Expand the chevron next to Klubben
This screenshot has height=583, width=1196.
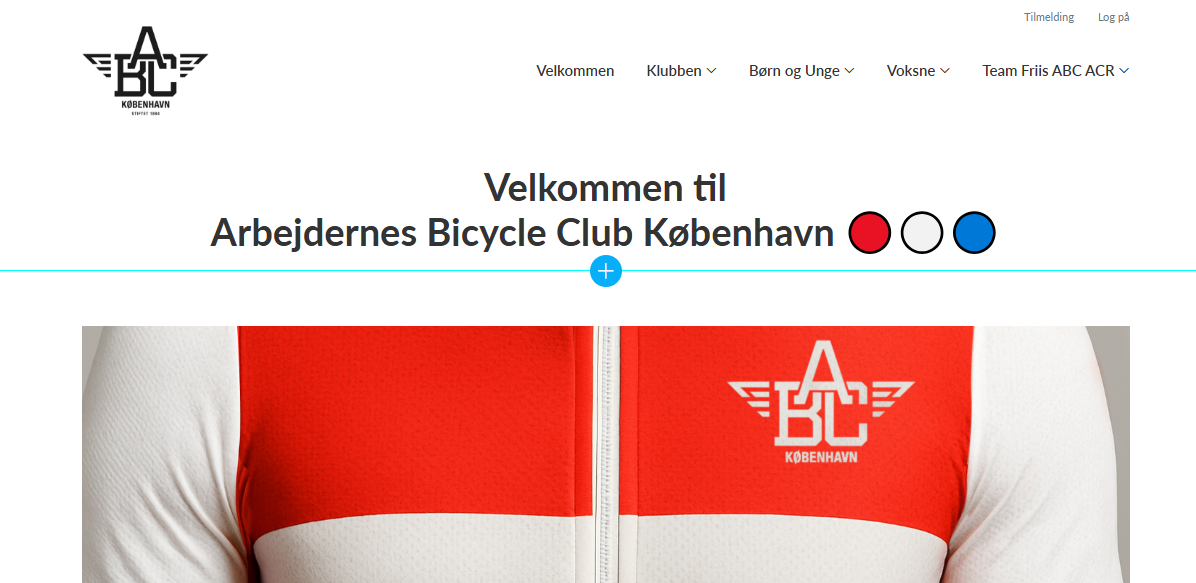tap(711, 71)
